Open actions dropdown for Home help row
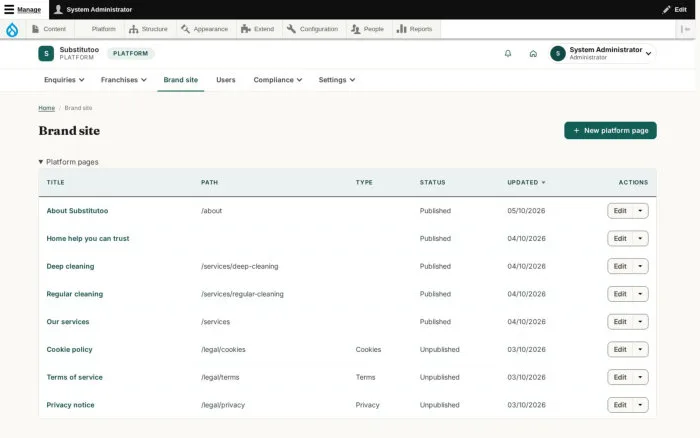700x438 pixels. (640, 238)
